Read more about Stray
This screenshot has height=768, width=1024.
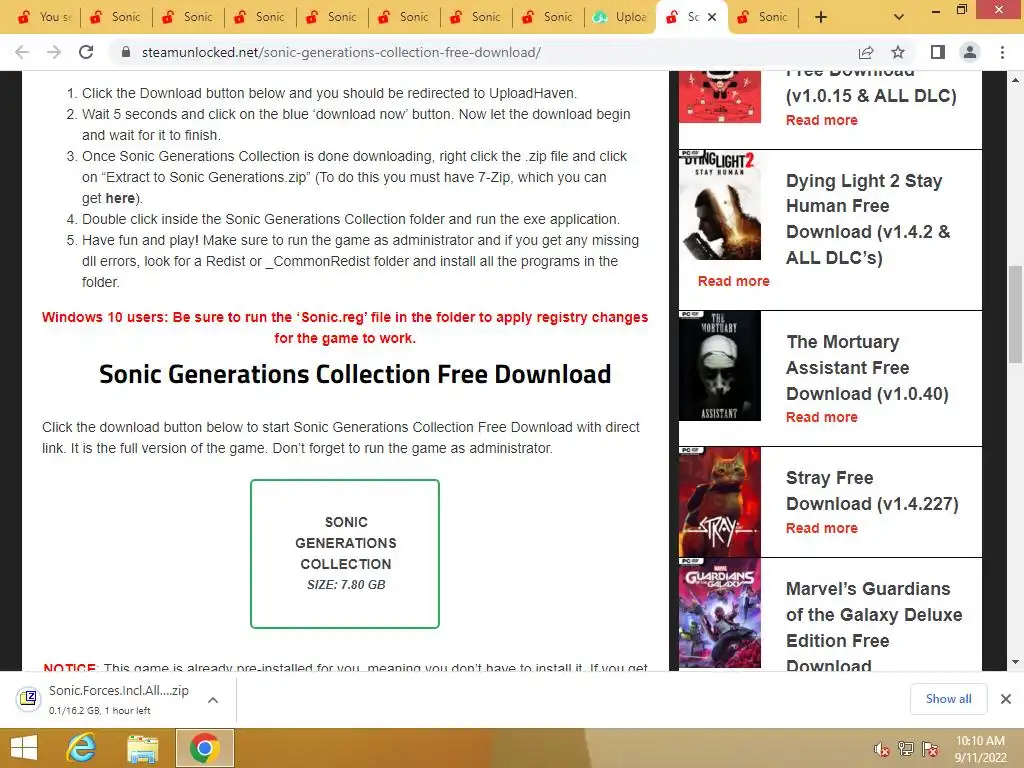(x=822, y=528)
